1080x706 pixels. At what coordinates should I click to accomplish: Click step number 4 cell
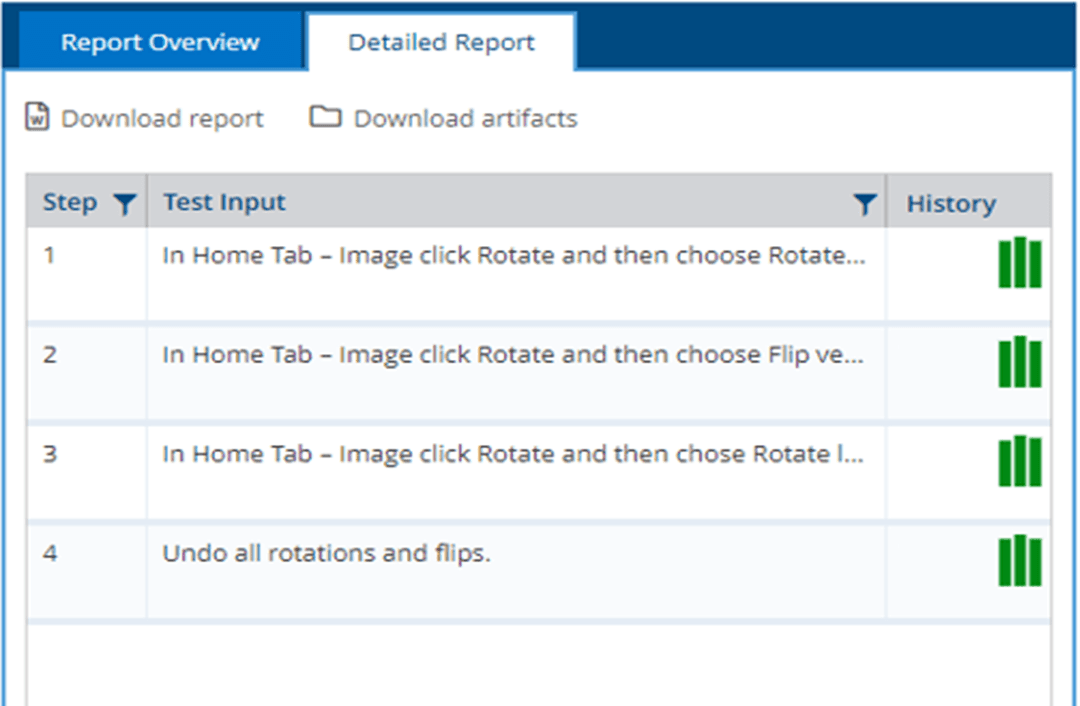[x=50, y=553]
